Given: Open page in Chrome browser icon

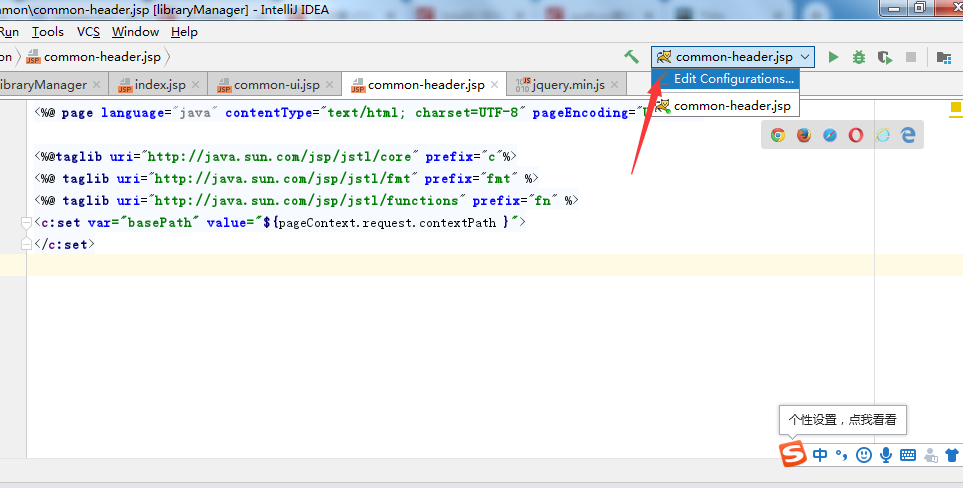Looking at the screenshot, I should (x=778, y=135).
